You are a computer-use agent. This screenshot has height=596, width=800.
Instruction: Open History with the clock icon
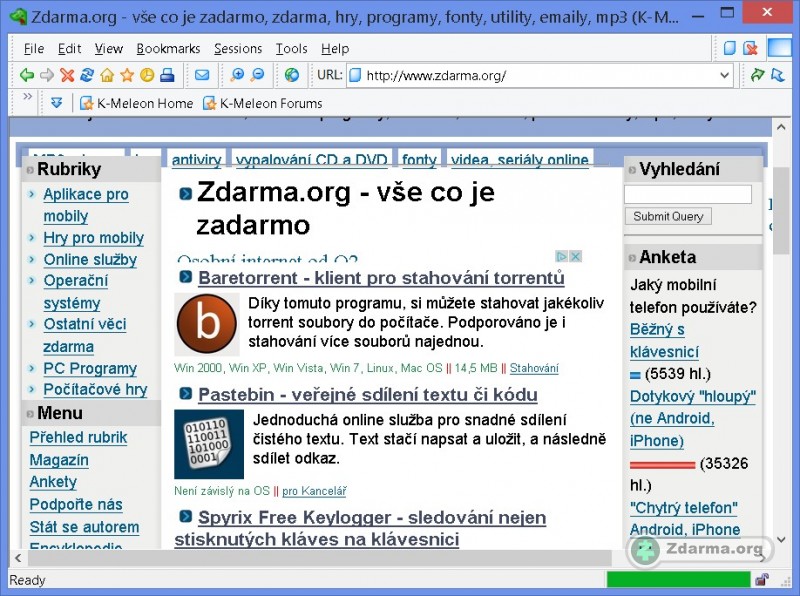[147, 76]
